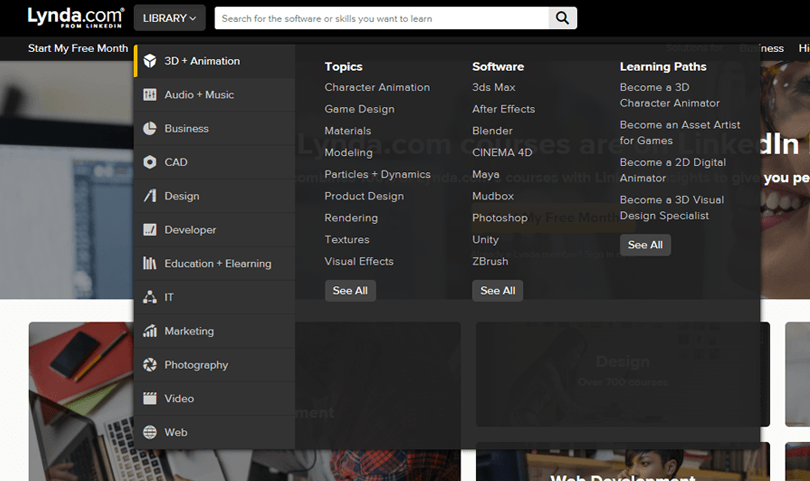Click the Business pie chart icon
Viewport: 810px width, 481px height.
point(149,129)
